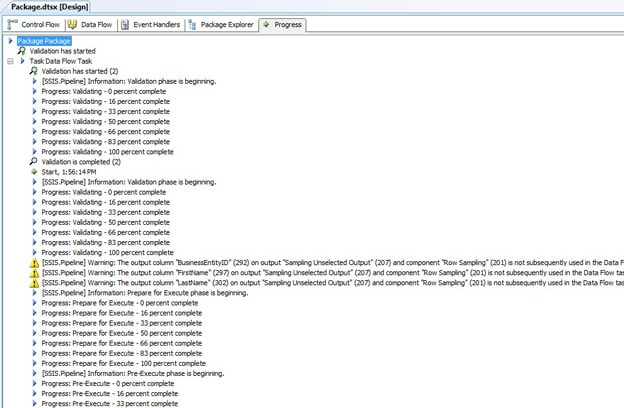Select 'Prepare for Execute phase is beginning' message

click(145, 293)
